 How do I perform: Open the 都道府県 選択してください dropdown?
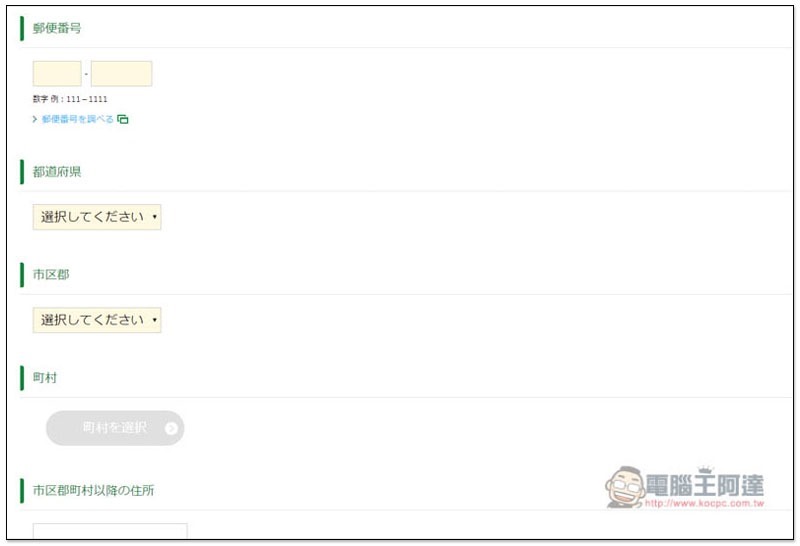click(97, 217)
